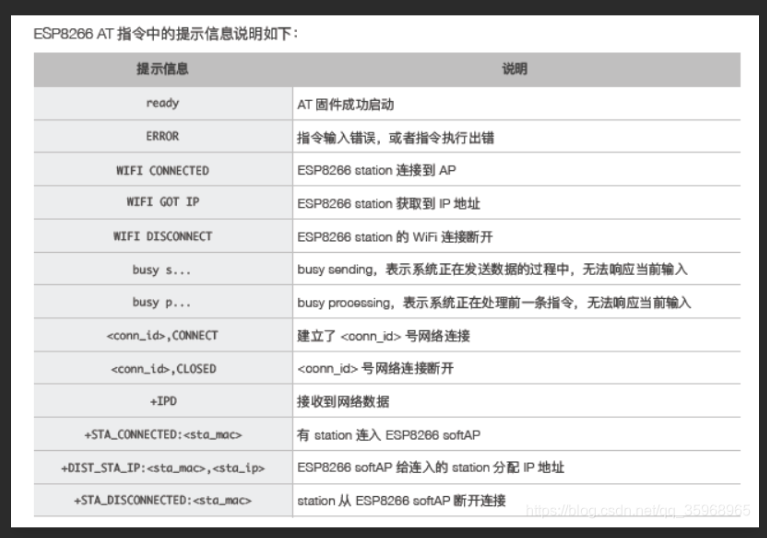Click '有 station 连入 ESP8266 softAP' text

(x=388, y=435)
